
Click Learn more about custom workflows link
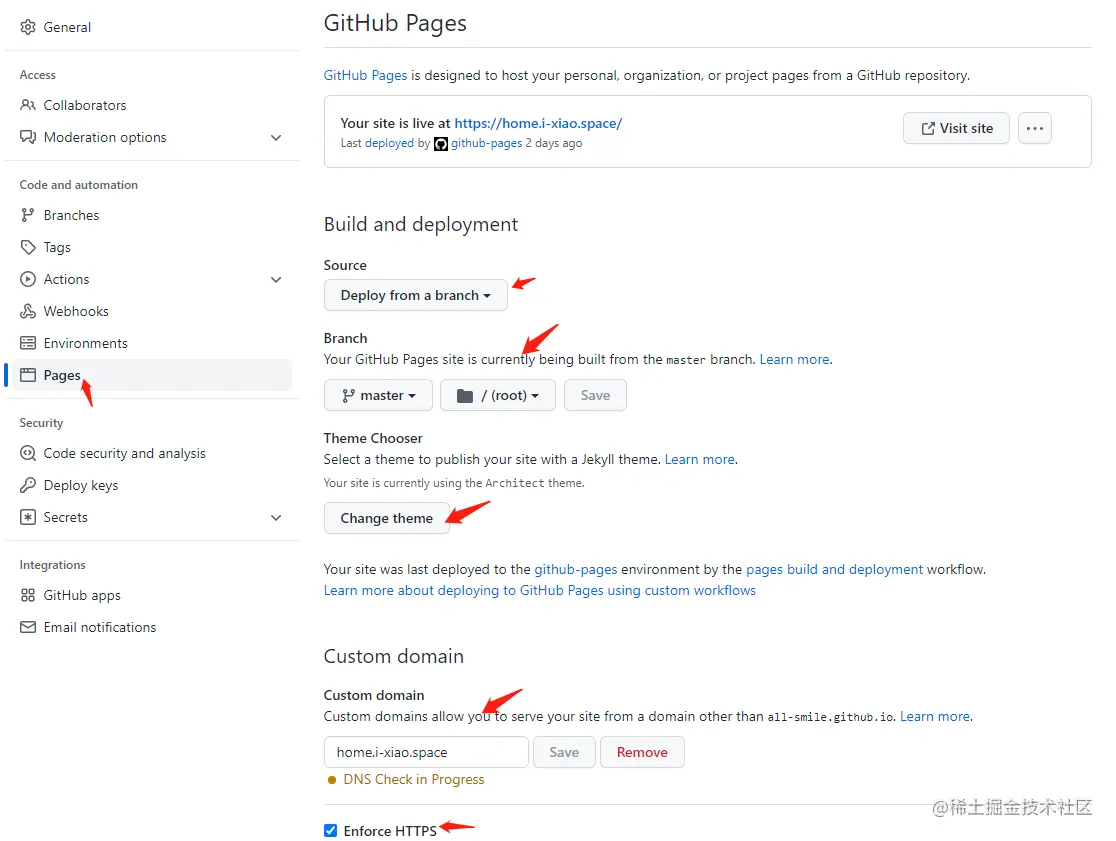pyautogui.click(x=539, y=591)
